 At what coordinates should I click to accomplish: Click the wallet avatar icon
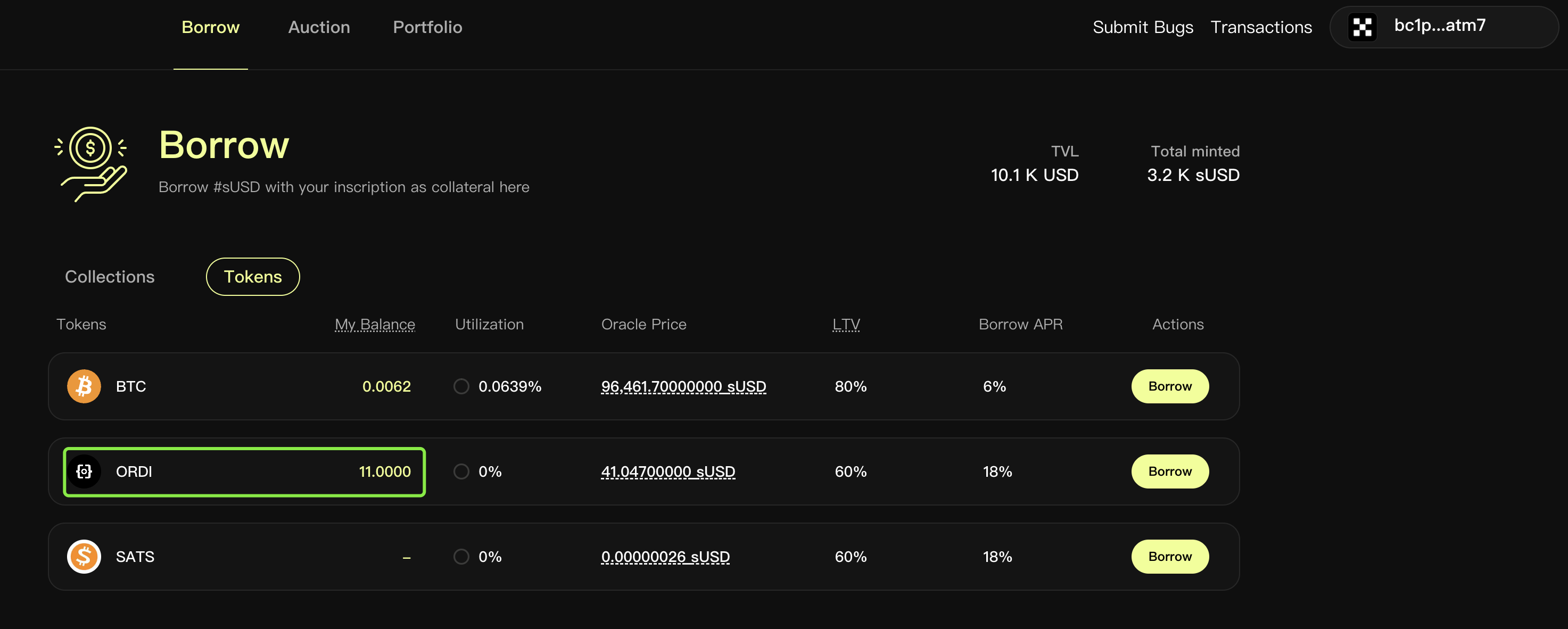1361,27
